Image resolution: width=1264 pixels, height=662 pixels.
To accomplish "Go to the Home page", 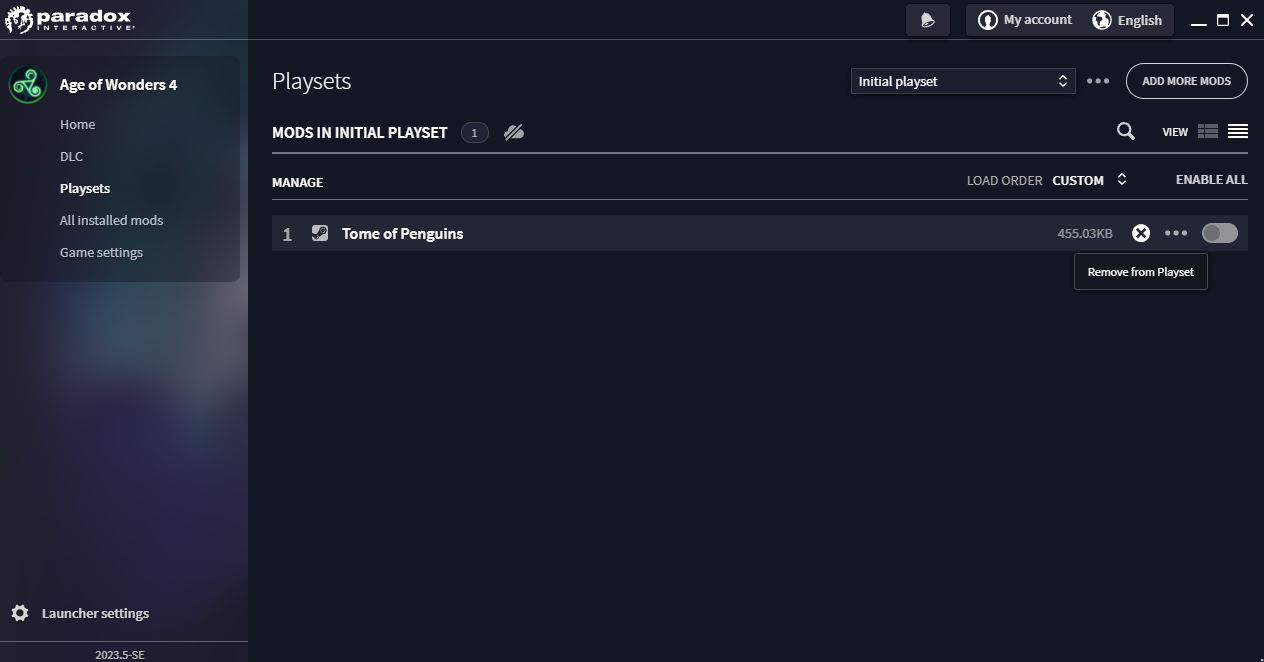I will pyautogui.click(x=77, y=124).
